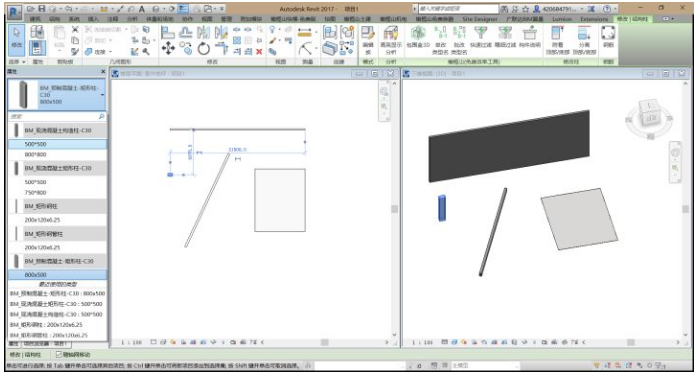Switch to the Properties tab at panel bottom
Image resolution: width=698 pixels, height=375 pixels.
[x=14, y=343]
